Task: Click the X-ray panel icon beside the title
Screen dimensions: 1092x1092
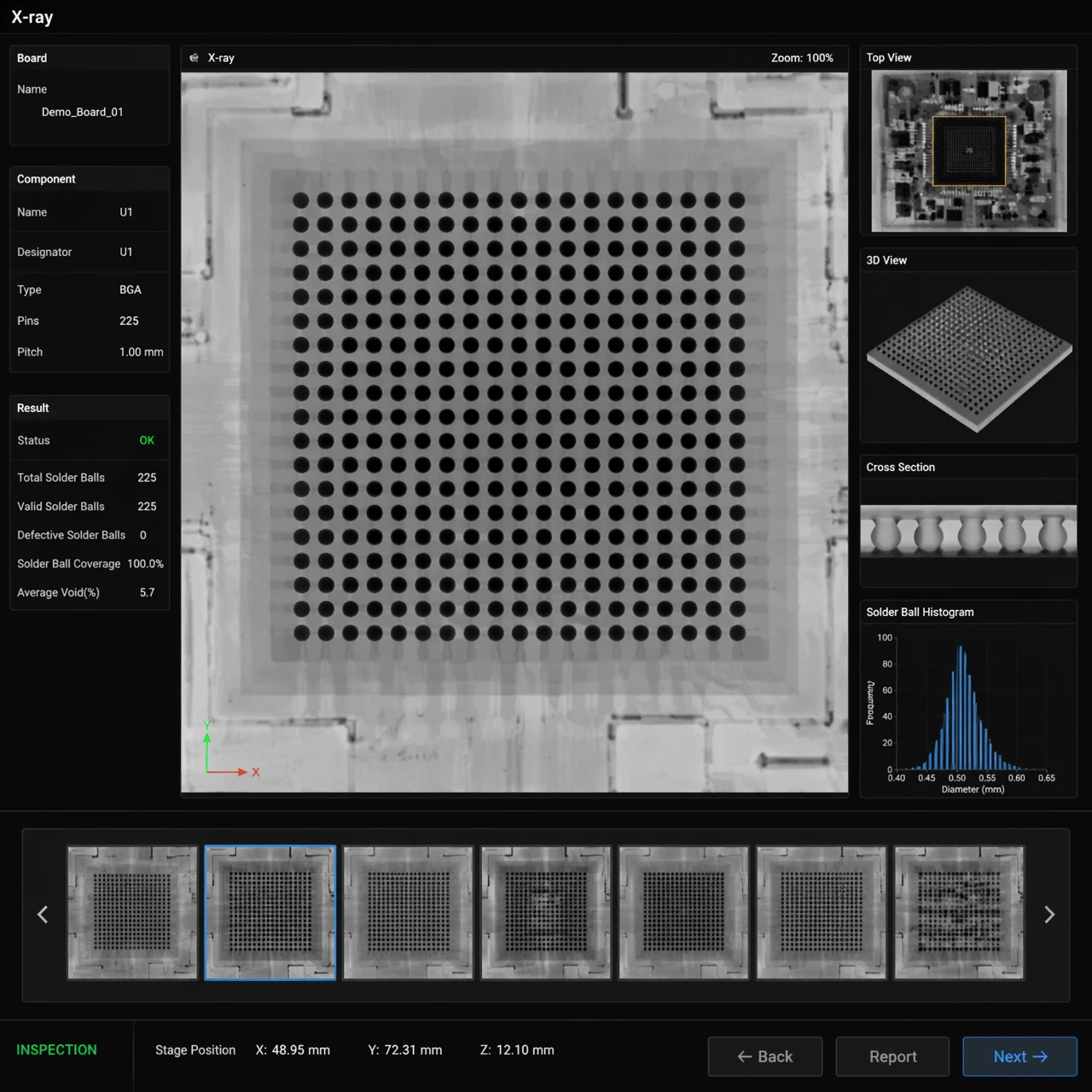Action: pyautogui.click(x=194, y=58)
